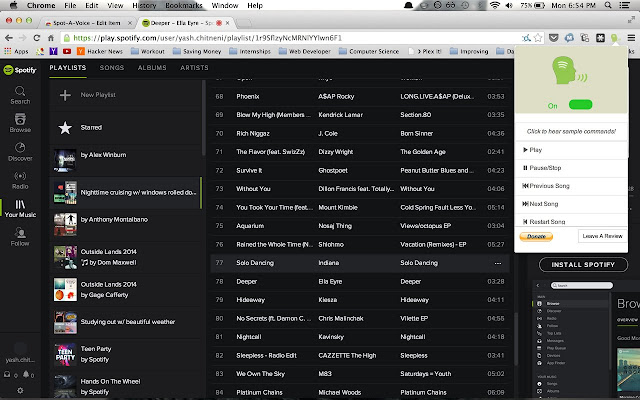Click the plus icon for New Playlist
The image size is (640, 400).
pyautogui.click(x=65, y=95)
